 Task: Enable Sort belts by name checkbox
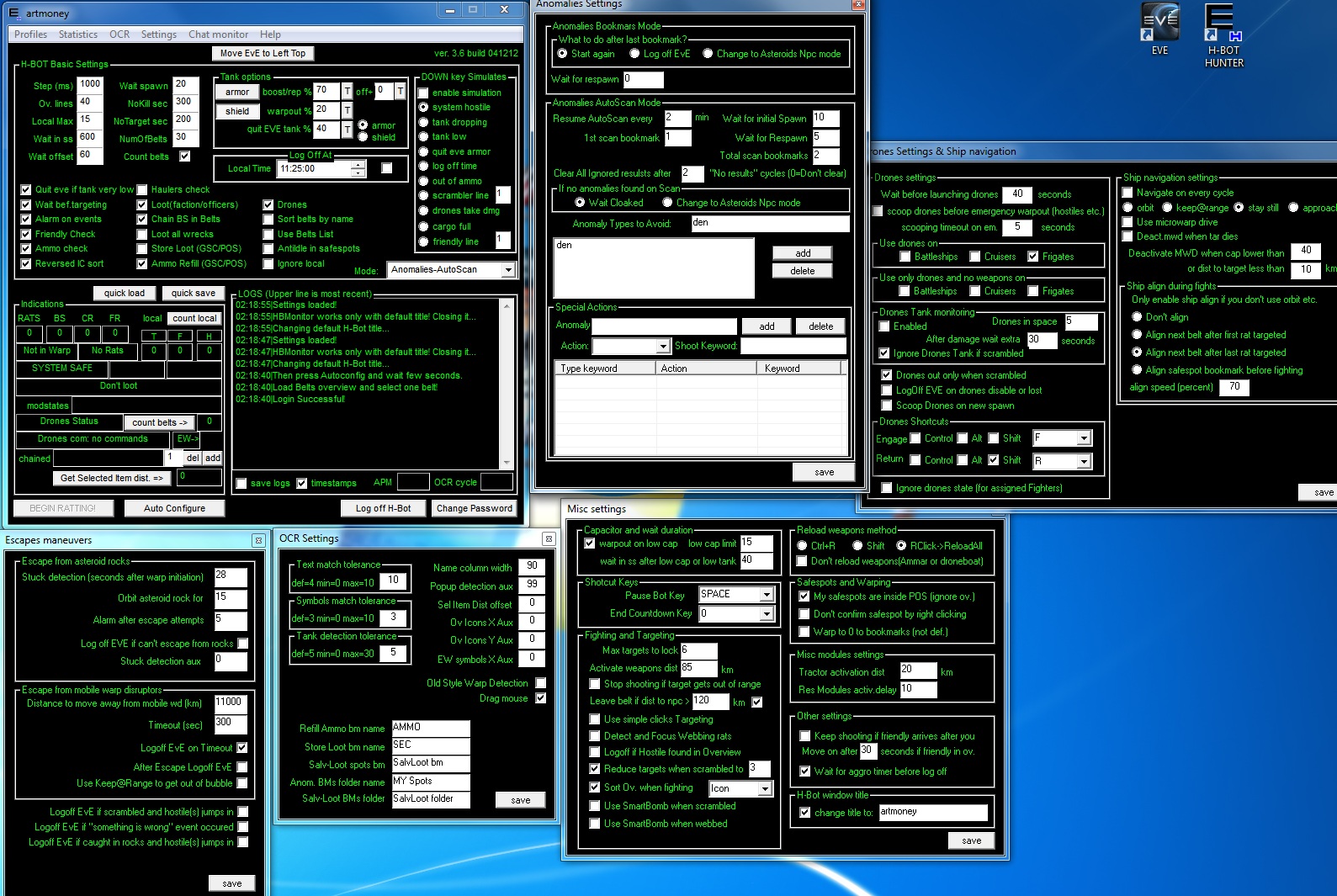pos(268,220)
